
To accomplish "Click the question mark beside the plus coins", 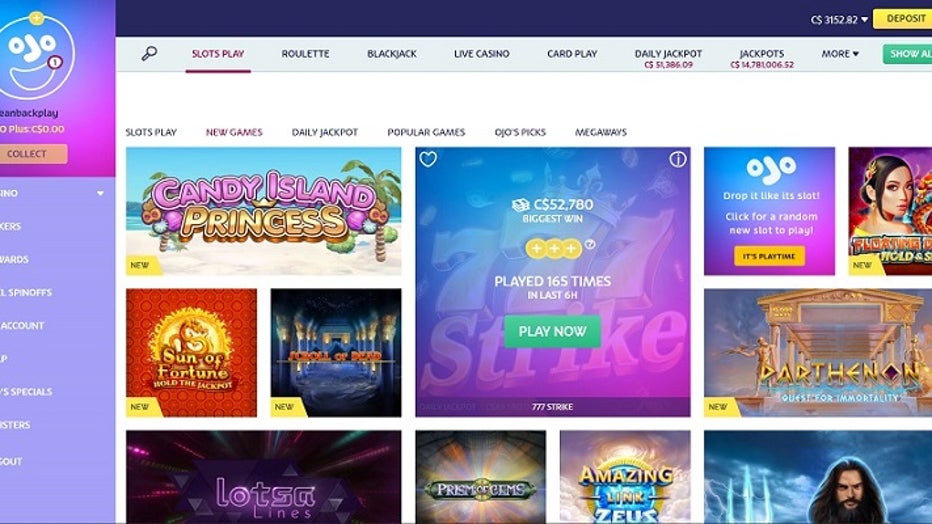I will 590,244.
